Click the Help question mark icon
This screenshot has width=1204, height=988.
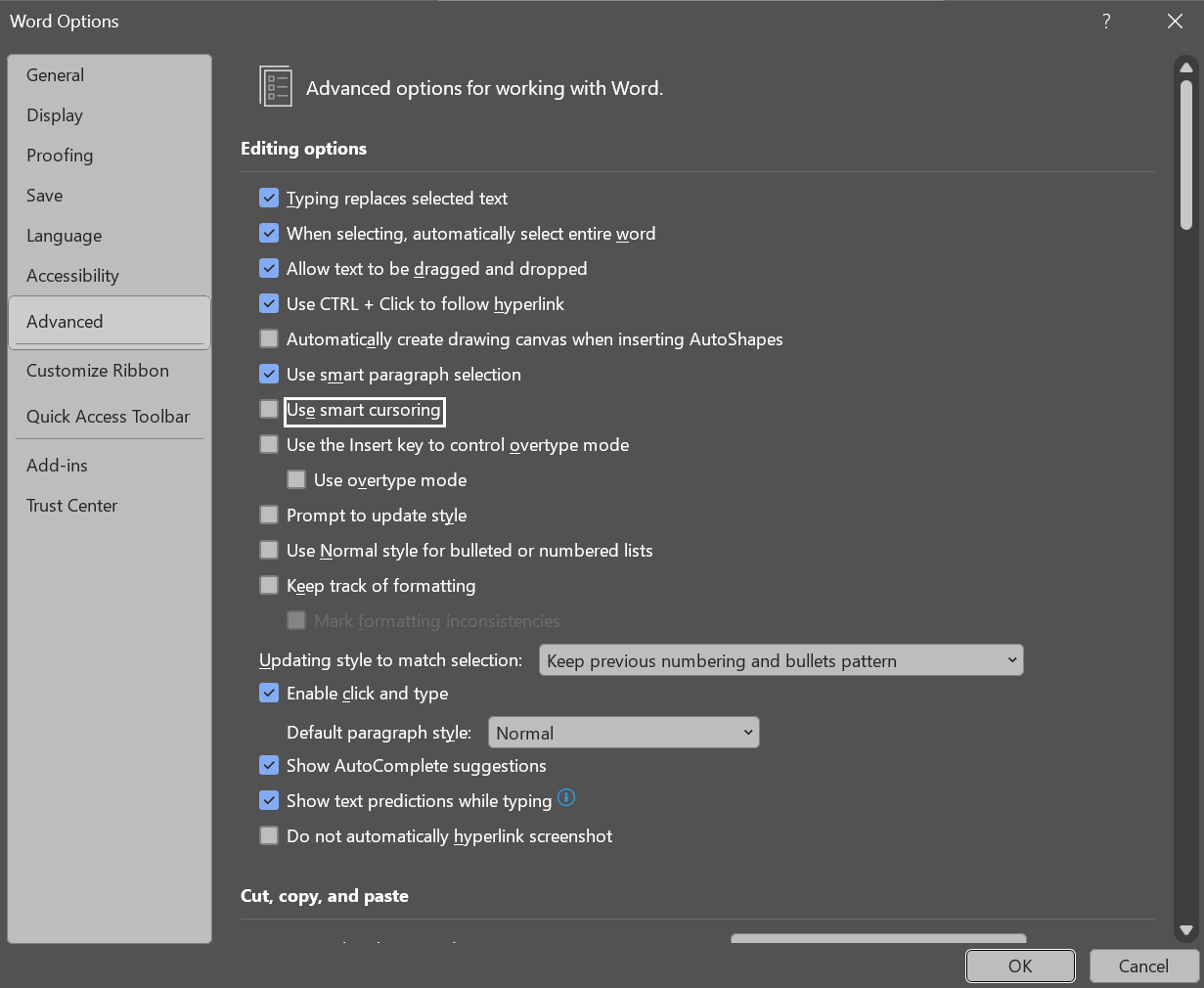pos(1106,22)
